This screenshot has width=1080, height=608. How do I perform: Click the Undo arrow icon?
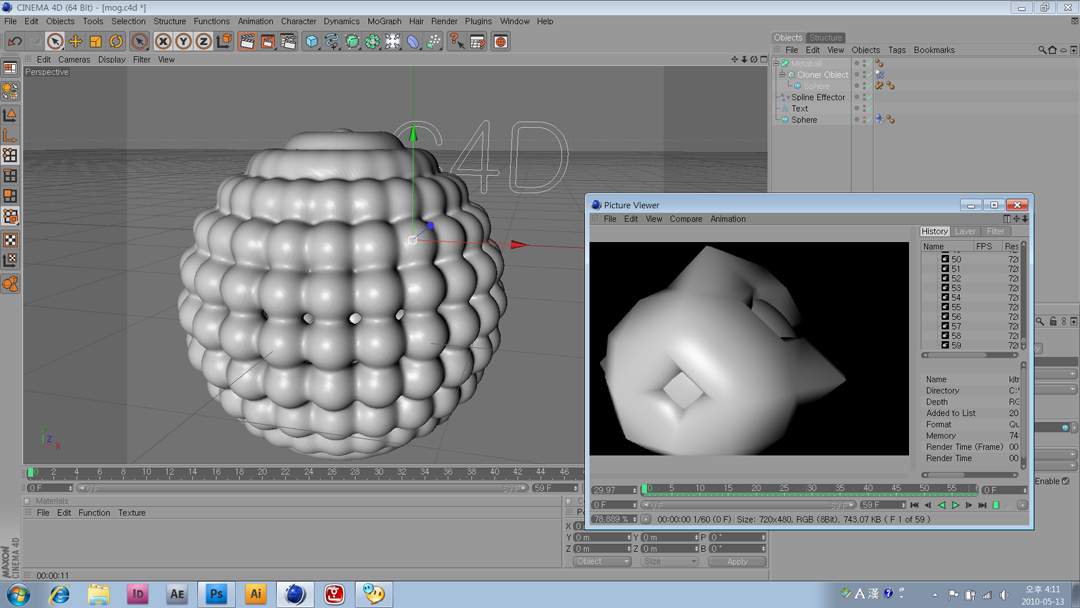14,42
